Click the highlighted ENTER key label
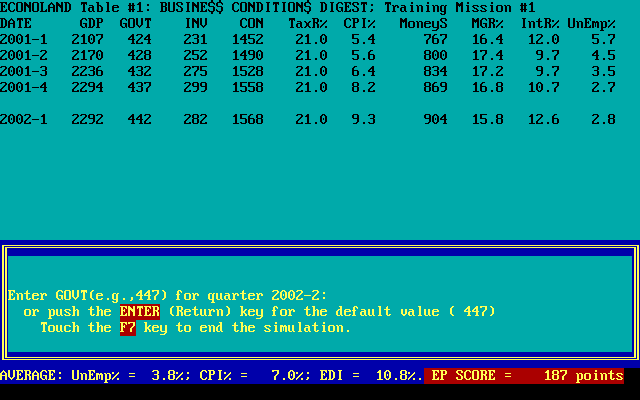640x400 pixels. [x=140, y=312]
